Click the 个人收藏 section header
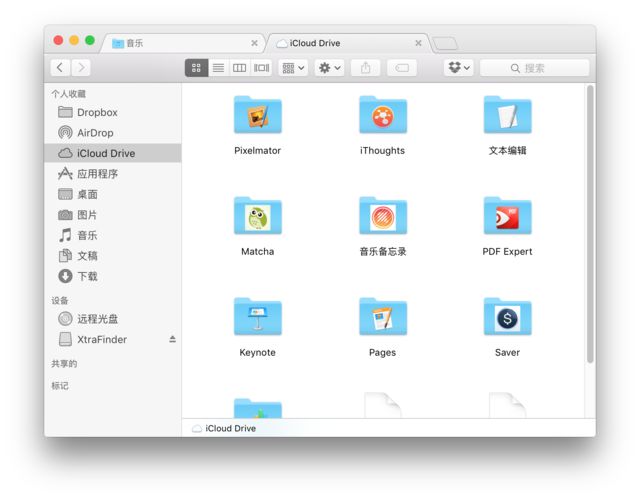The width and height of the screenshot is (640, 500). pos(69,94)
